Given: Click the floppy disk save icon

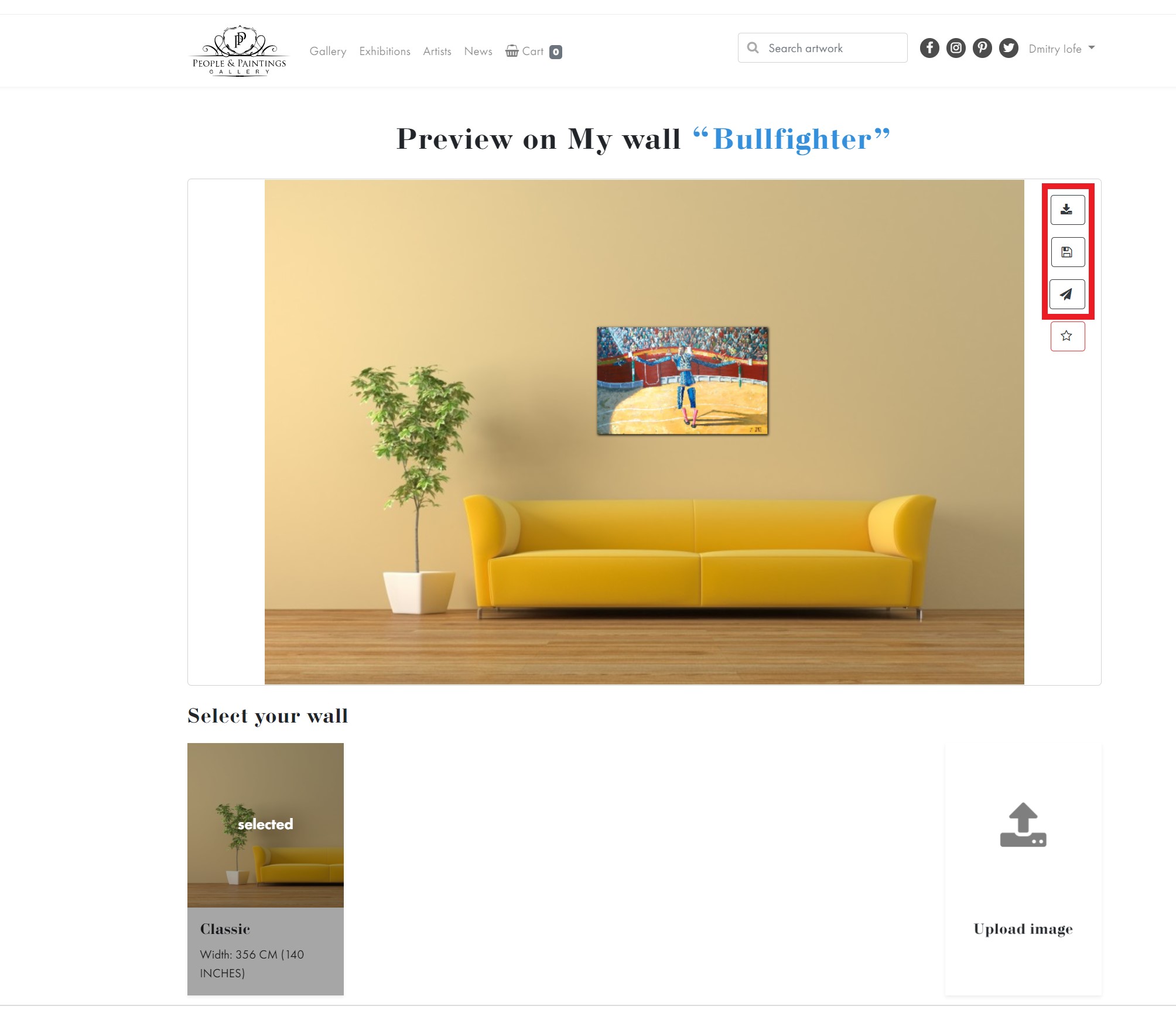Looking at the screenshot, I should pyautogui.click(x=1067, y=252).
